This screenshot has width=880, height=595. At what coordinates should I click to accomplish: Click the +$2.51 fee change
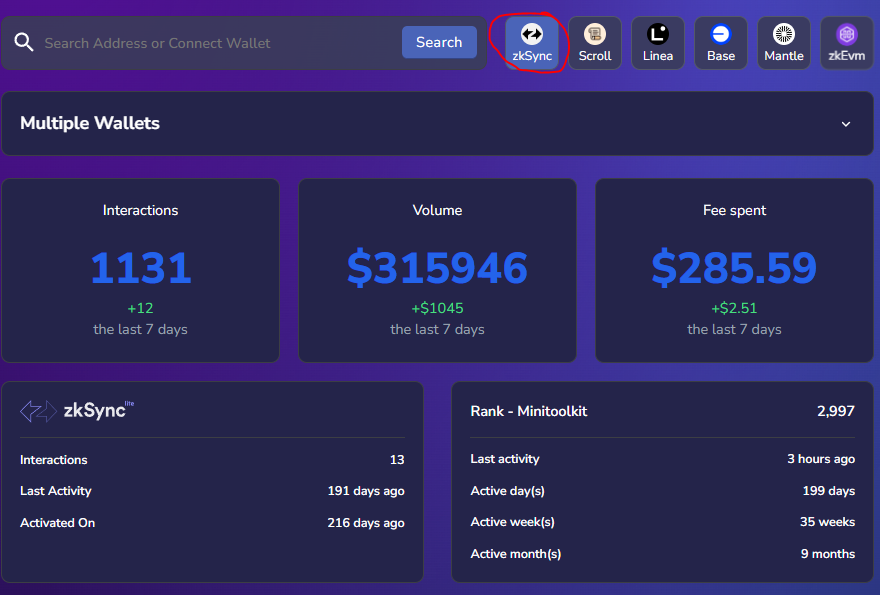[734, 308]
